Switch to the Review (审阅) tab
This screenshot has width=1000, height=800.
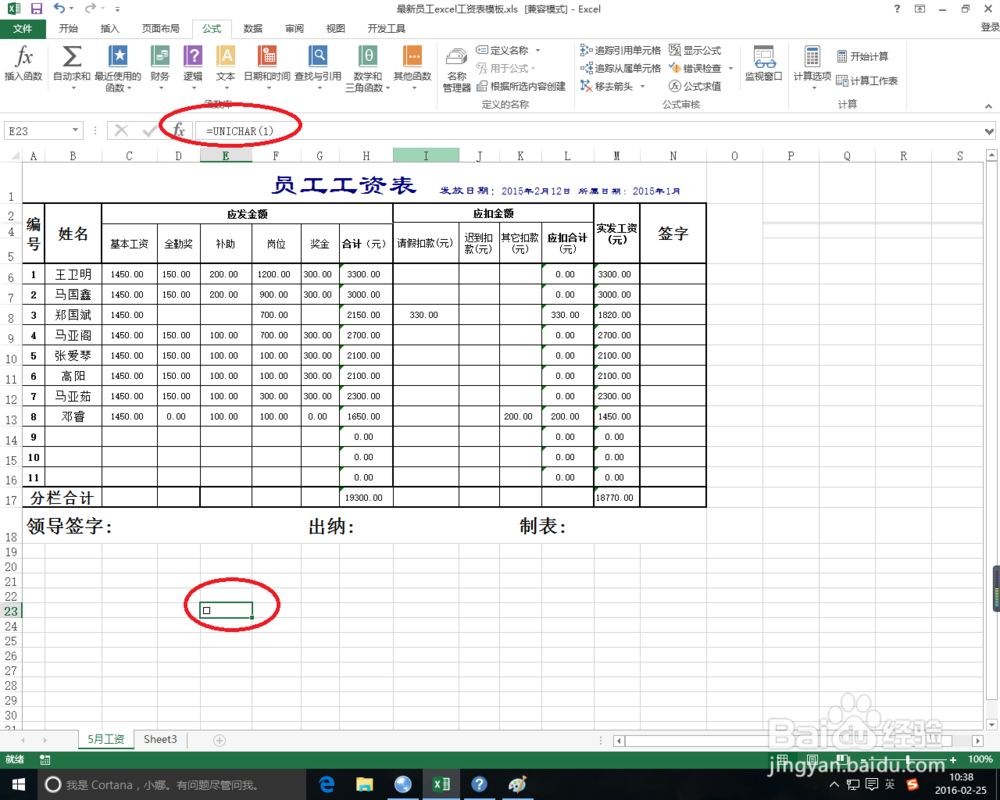coord(294,29)
